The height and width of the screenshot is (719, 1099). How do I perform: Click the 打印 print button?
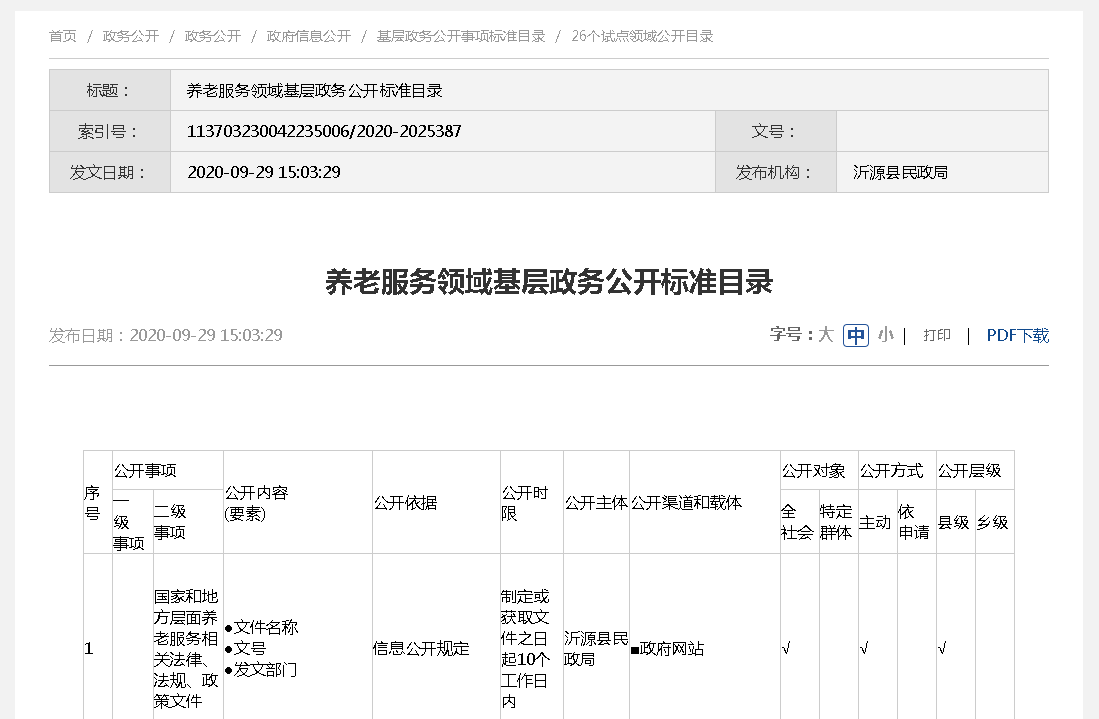coord(937,335)
